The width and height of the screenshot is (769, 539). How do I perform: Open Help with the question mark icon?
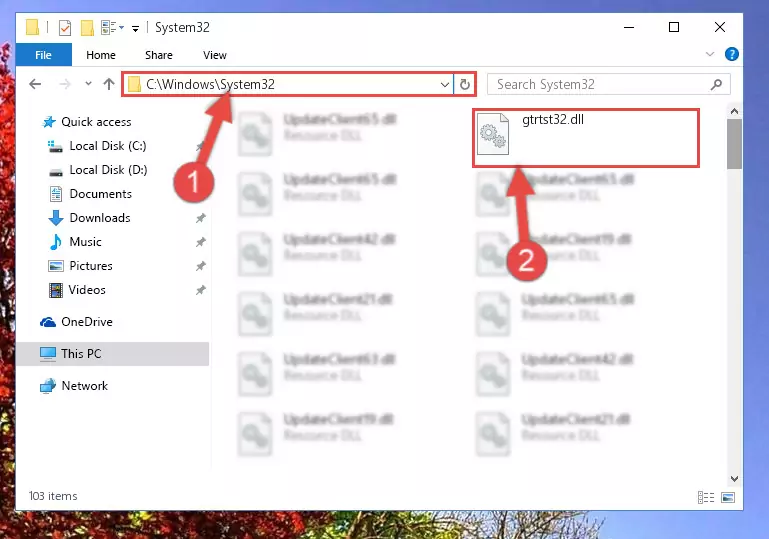point(731,54)
